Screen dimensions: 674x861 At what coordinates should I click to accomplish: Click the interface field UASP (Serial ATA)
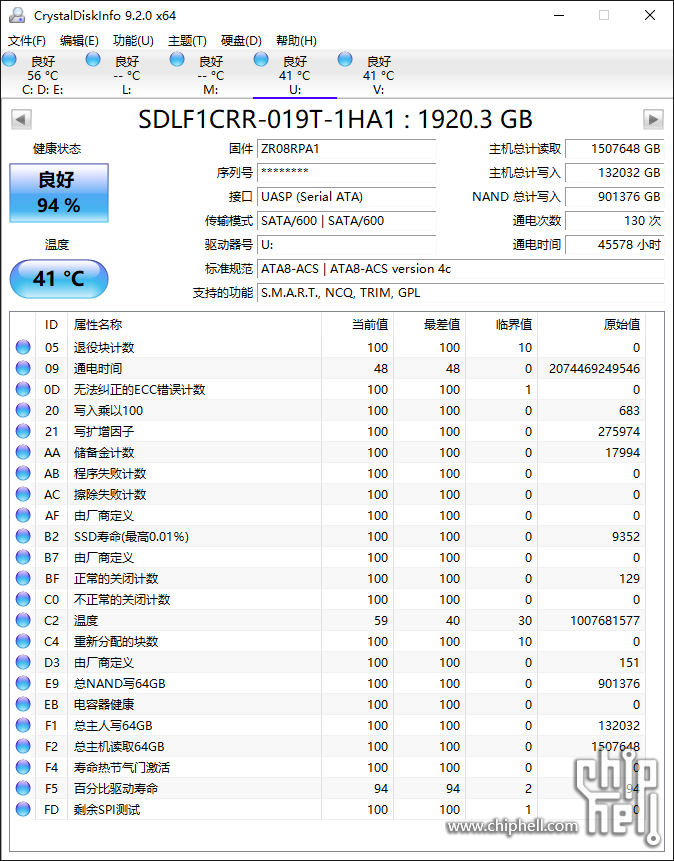347,197
